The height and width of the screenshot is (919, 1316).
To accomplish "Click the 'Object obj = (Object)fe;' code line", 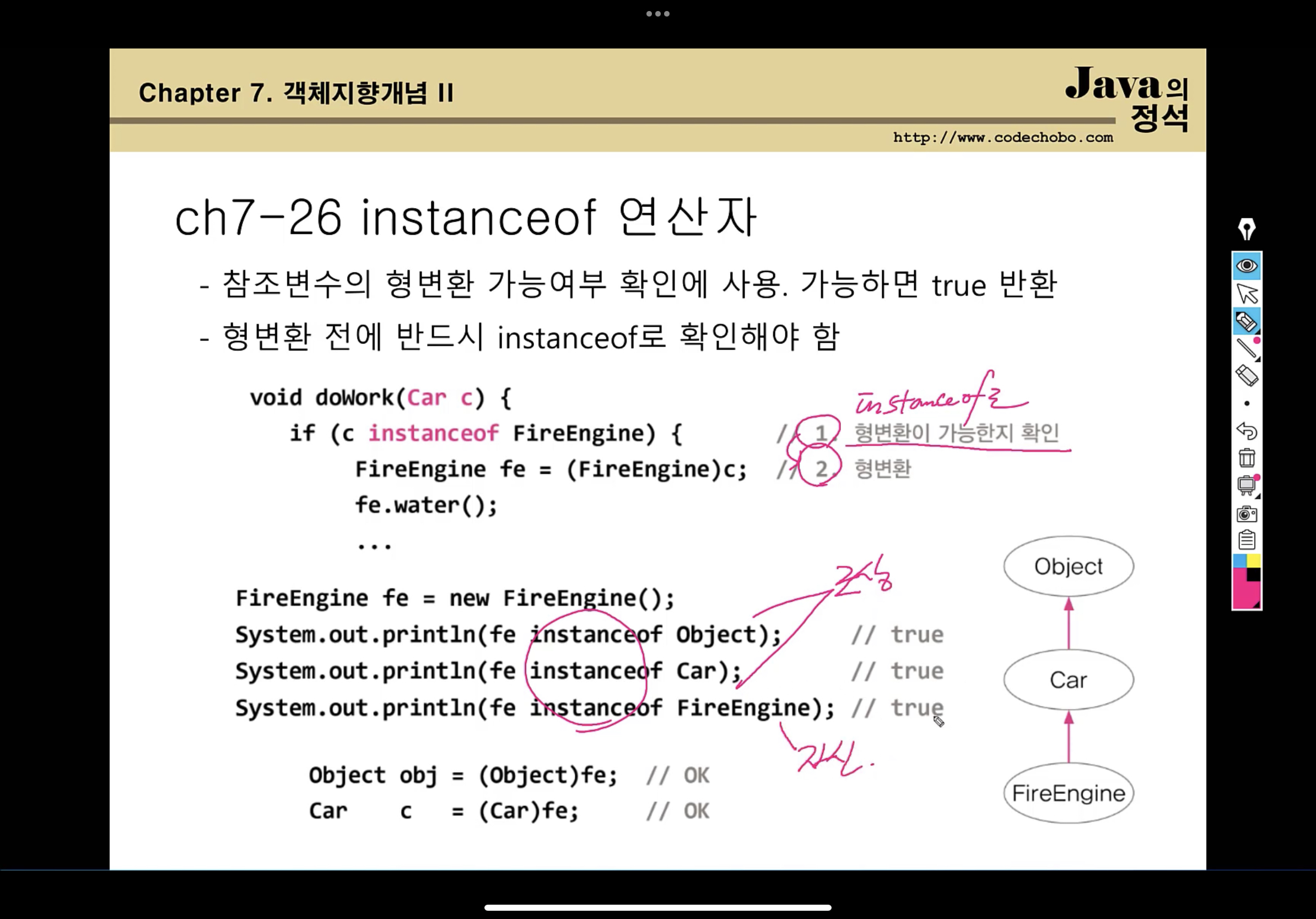I will 463,775.
